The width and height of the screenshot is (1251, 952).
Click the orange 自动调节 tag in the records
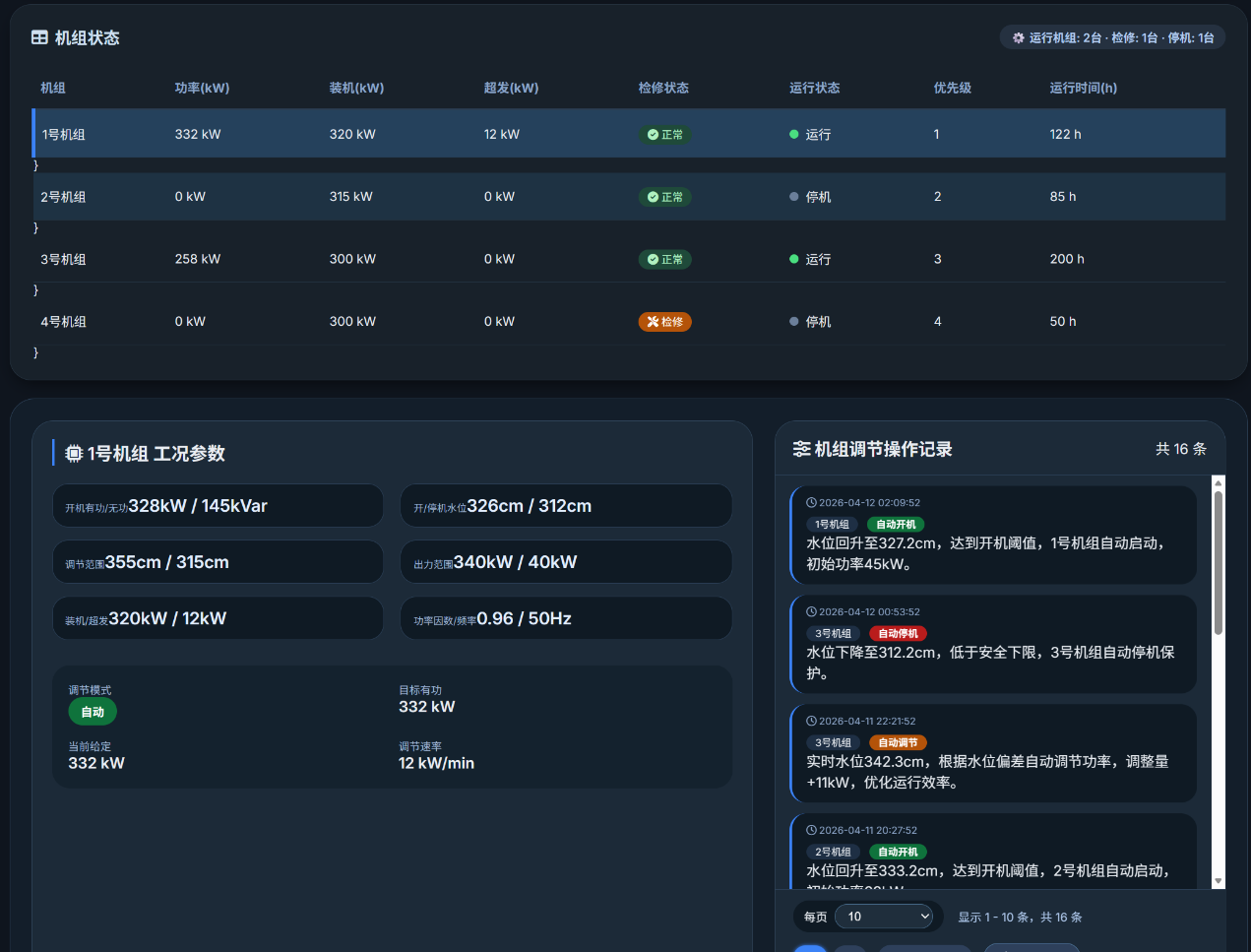point(898,743)
